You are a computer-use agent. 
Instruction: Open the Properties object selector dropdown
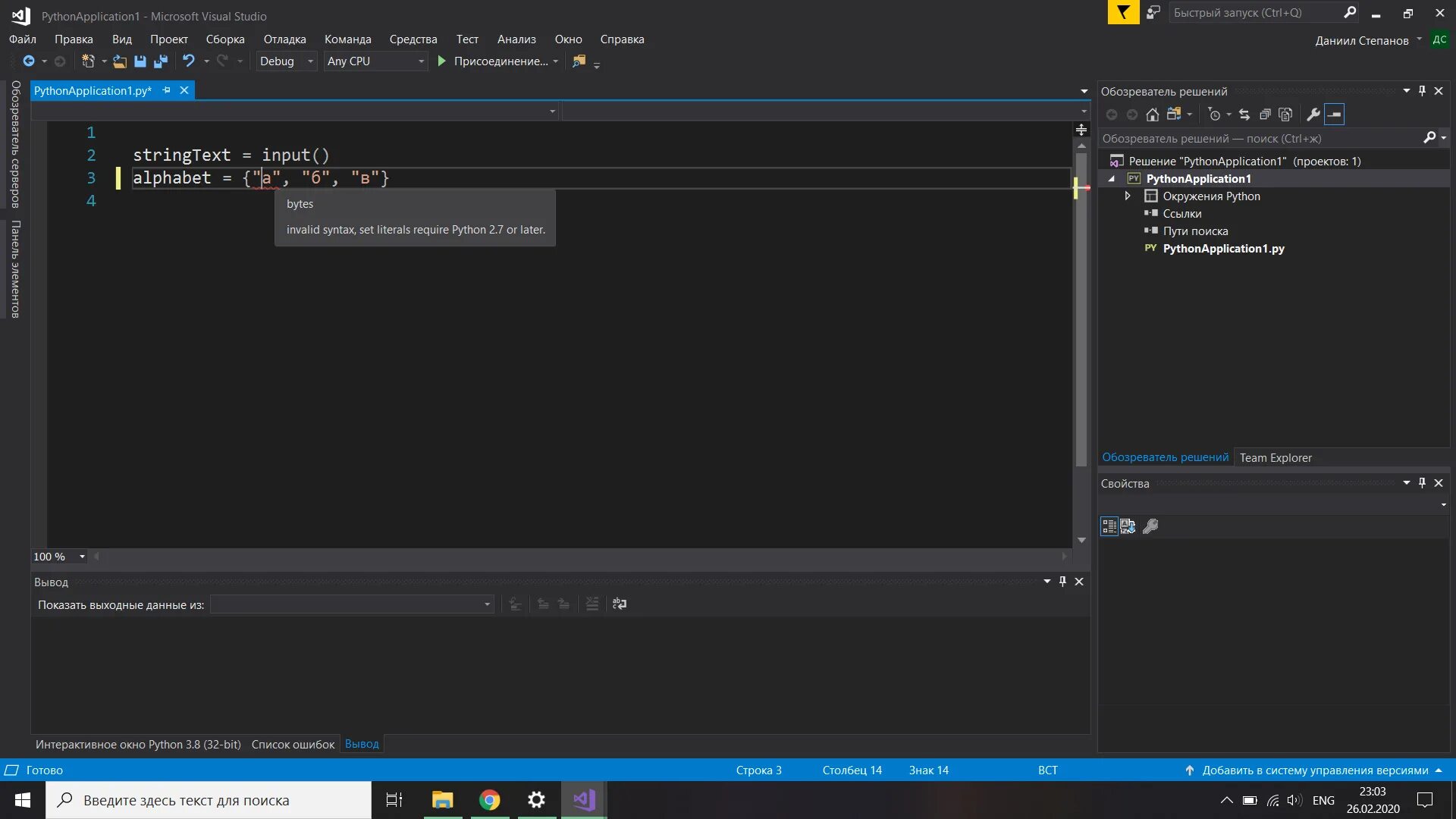(1443, 504)
